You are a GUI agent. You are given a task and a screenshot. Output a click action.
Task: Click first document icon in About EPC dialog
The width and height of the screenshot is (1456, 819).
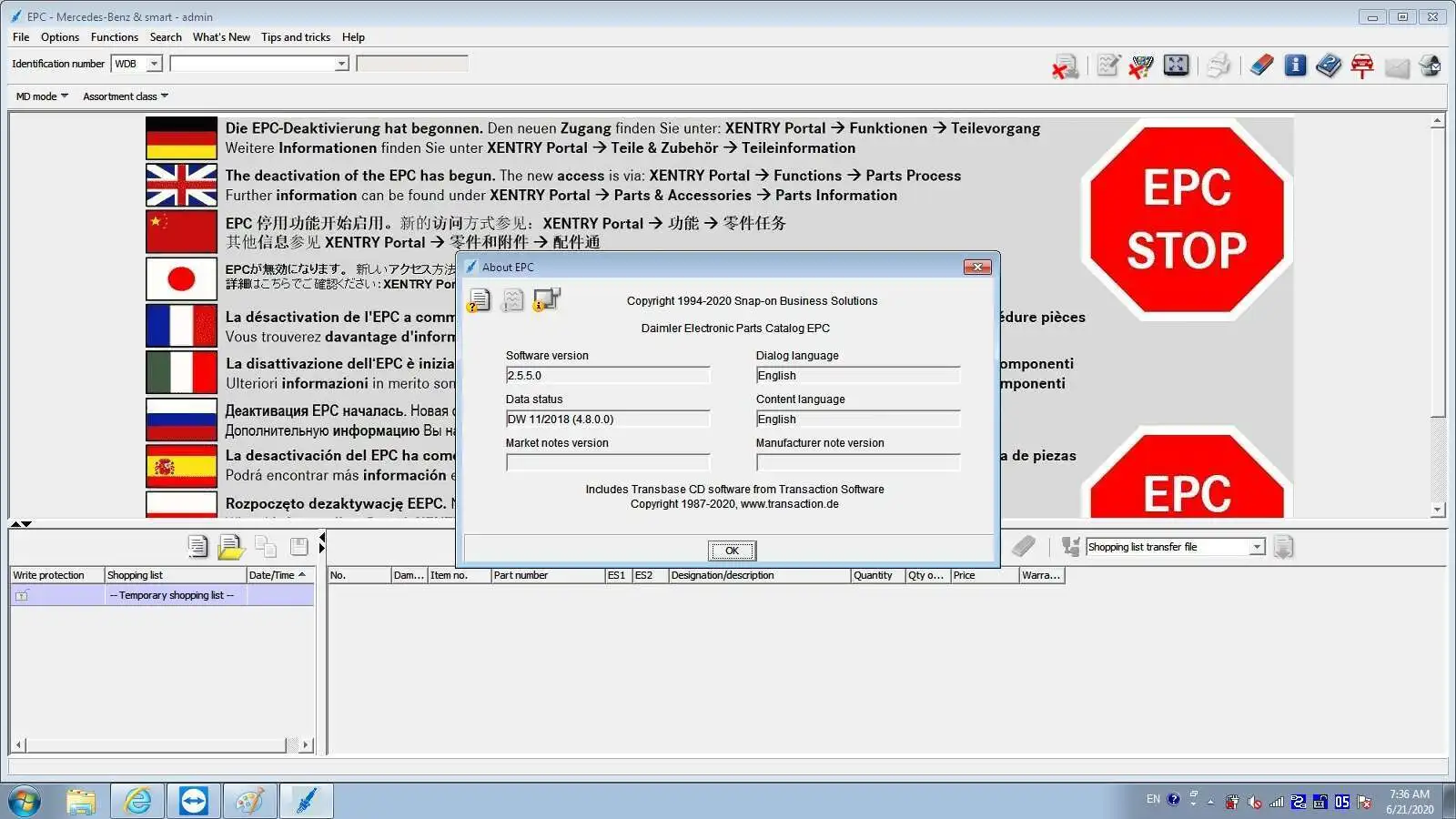click(x=479, y=300)
